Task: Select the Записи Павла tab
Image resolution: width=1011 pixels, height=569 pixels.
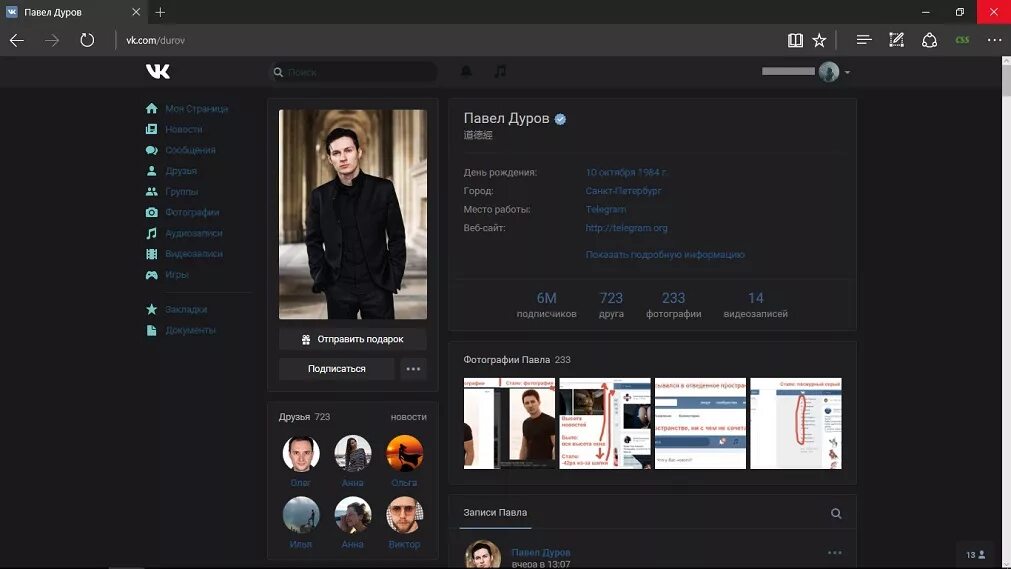Action: coord(495,512)
